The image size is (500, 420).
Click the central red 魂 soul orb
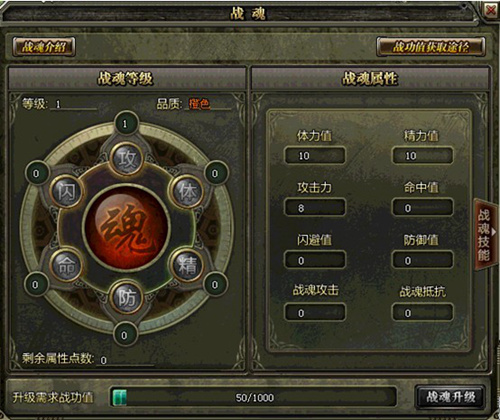click(x=127, y=228)
